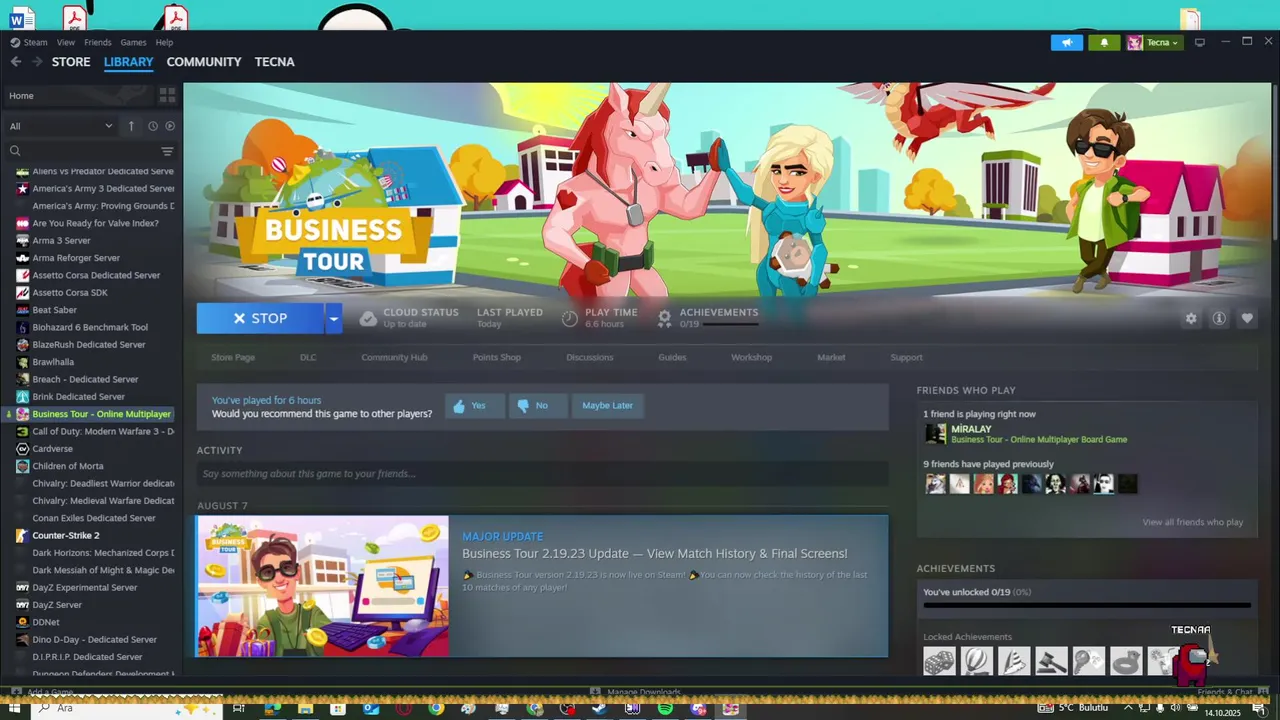Open notifications bell button
The width and height of the screenshot is (1280, 720).
pyautogui.click(x=1104, y=42)
